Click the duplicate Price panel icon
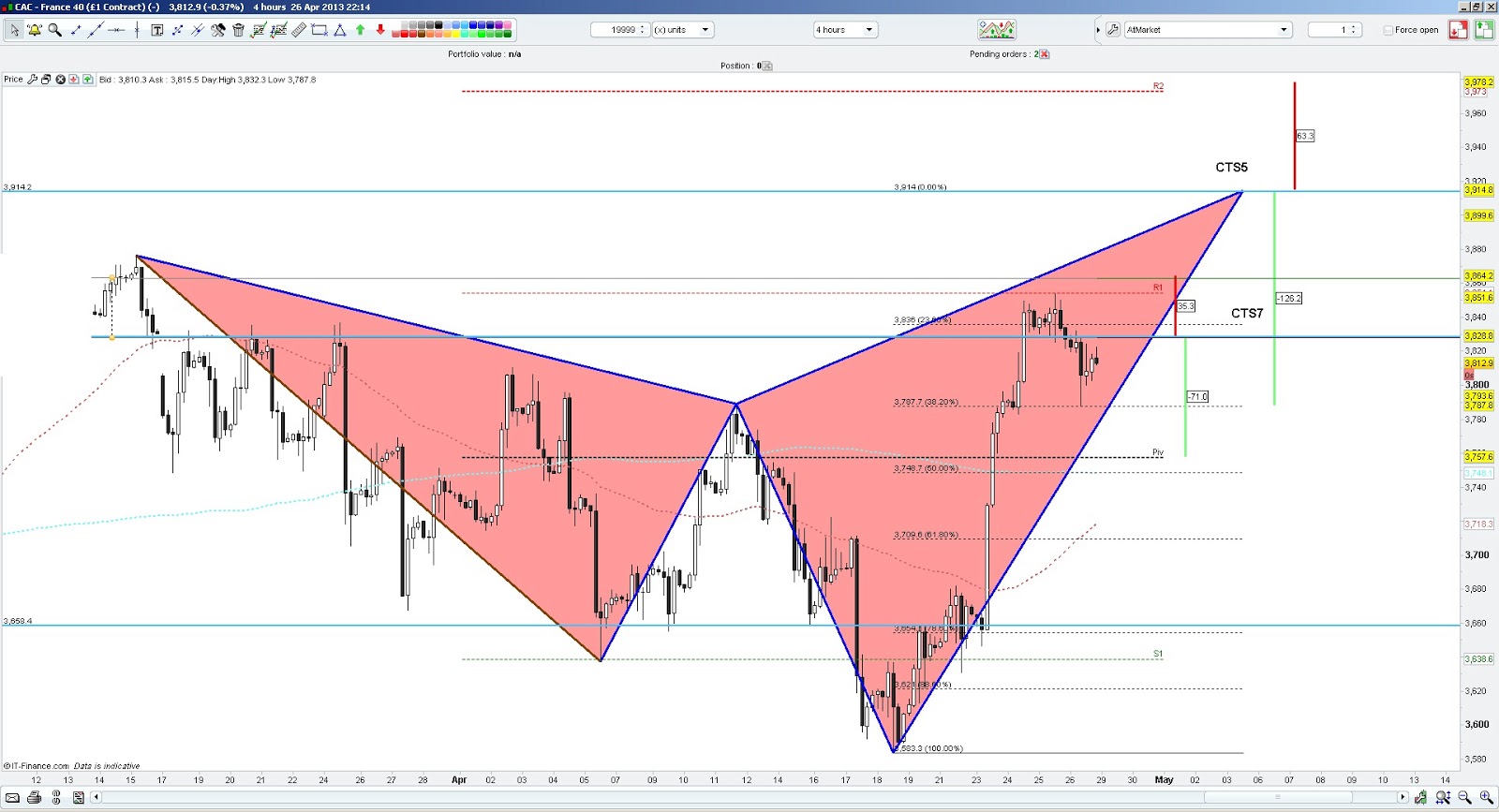Image resolution: width=1499 pixels, height=812 pixels. tap(46, 80)
